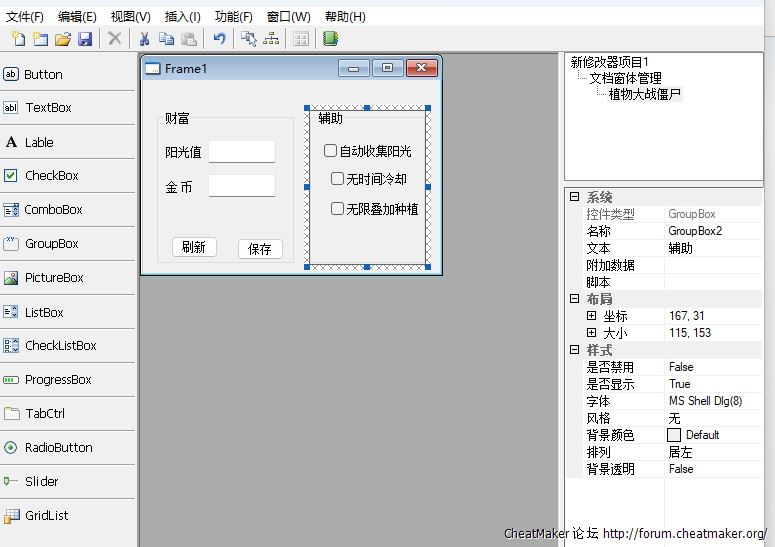Click the Open folder toolbar icon
The height and width of the screenshot is (547, 775).
(62, 39)
